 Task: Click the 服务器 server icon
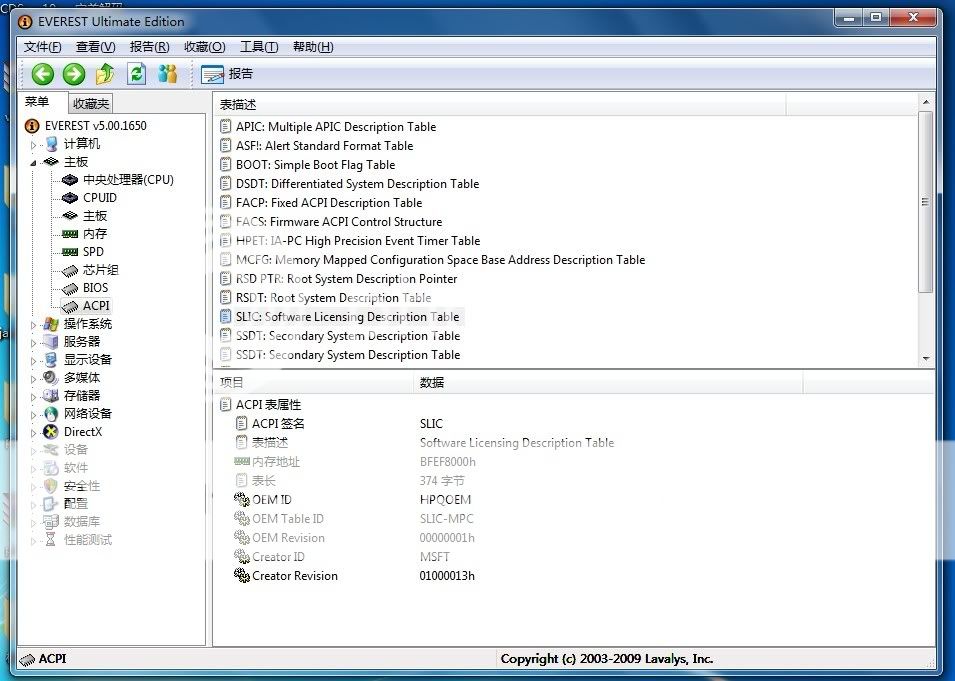[x=51, y=342]
